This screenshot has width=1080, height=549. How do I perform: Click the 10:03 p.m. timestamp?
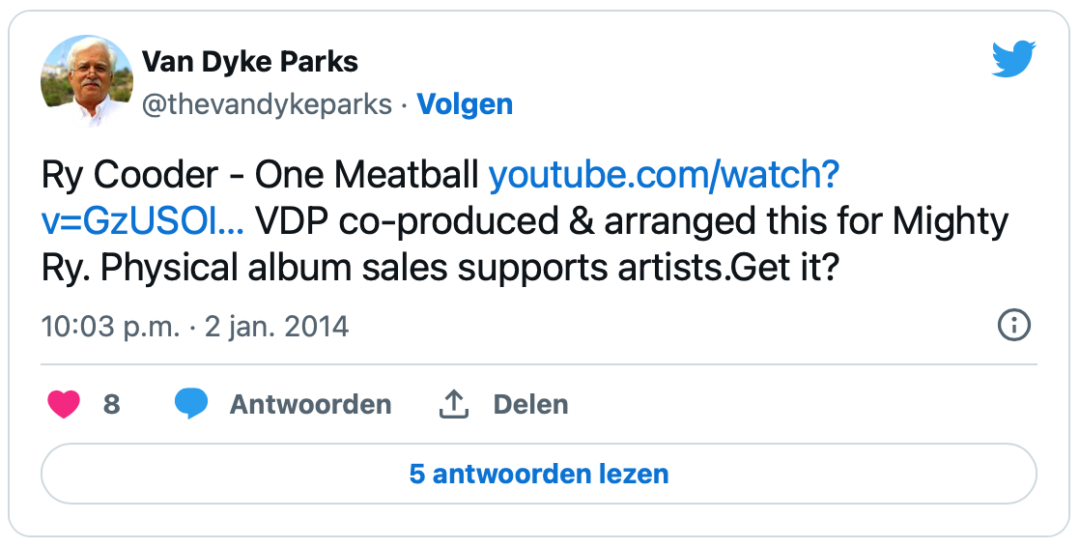click(110, 326)
